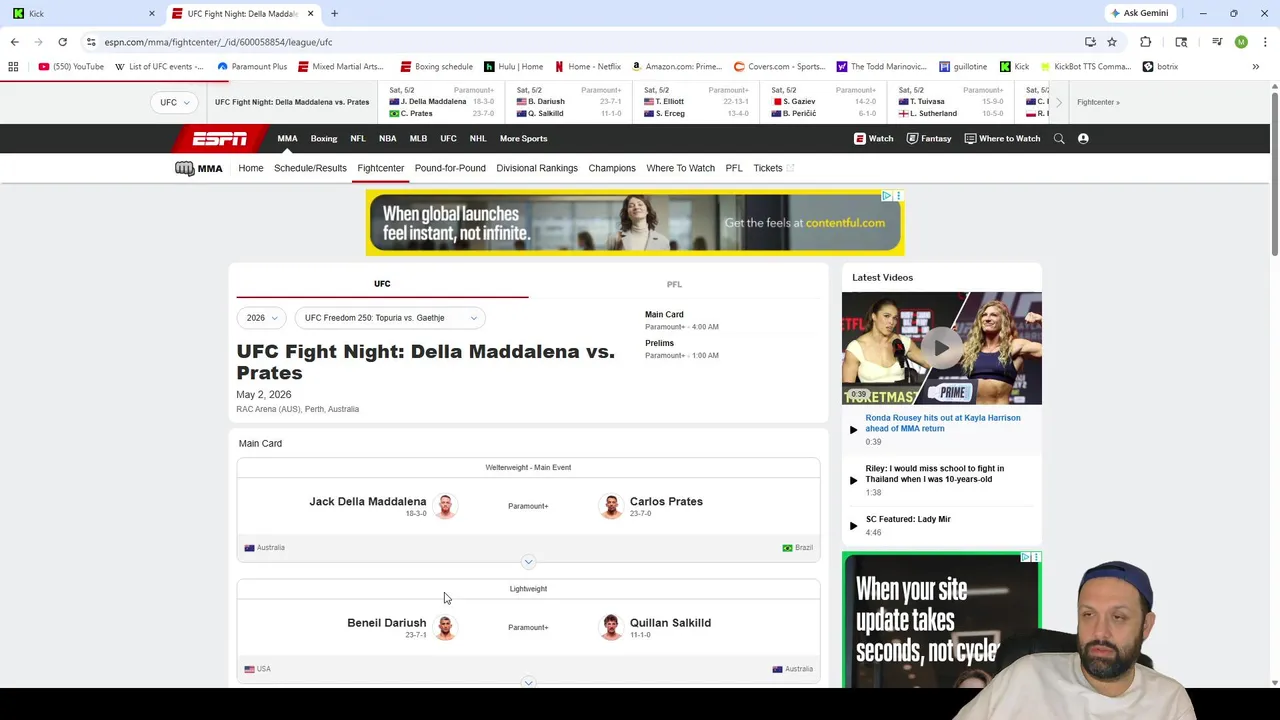Viewport: 1280px width, 720px height.
Task: Open the Paramount Plus bookmark
Action: (x=252, y=67)
